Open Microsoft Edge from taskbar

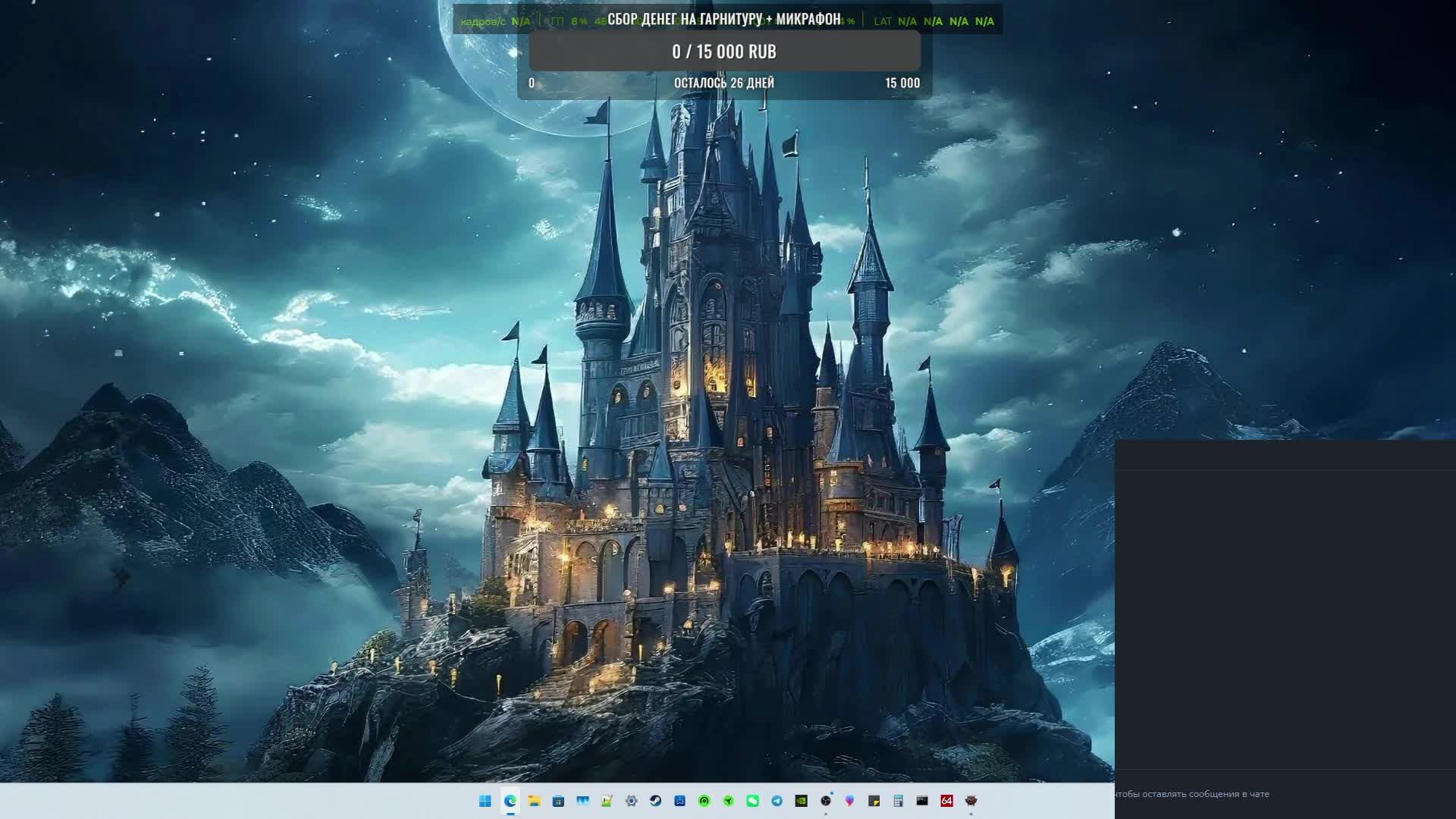click(x=510, y=801)
